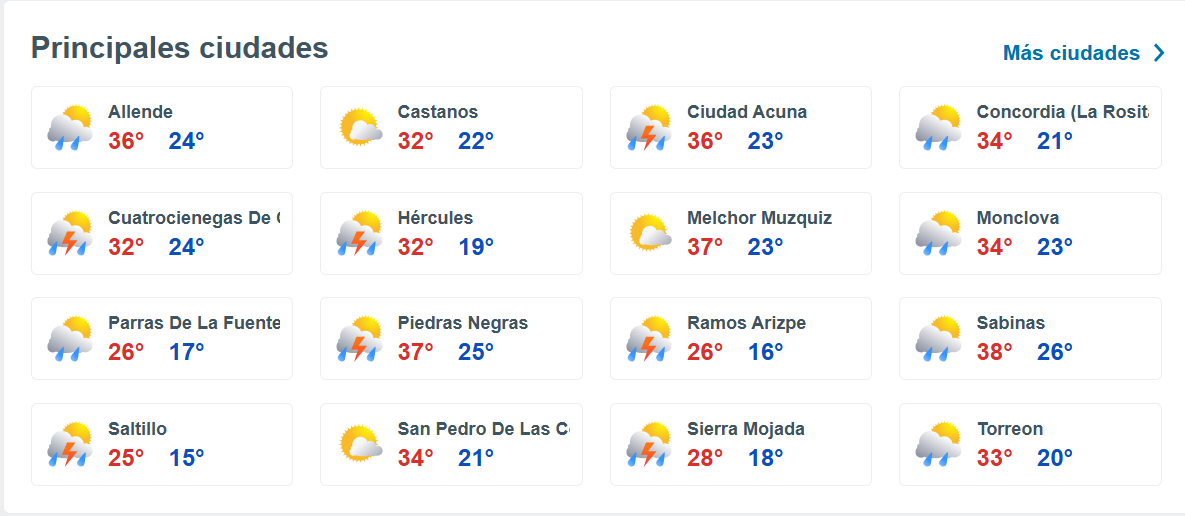Click the partly cloudy icon for Castanos
Viewport: 1185px width, 516px height.
coord(360,128)
